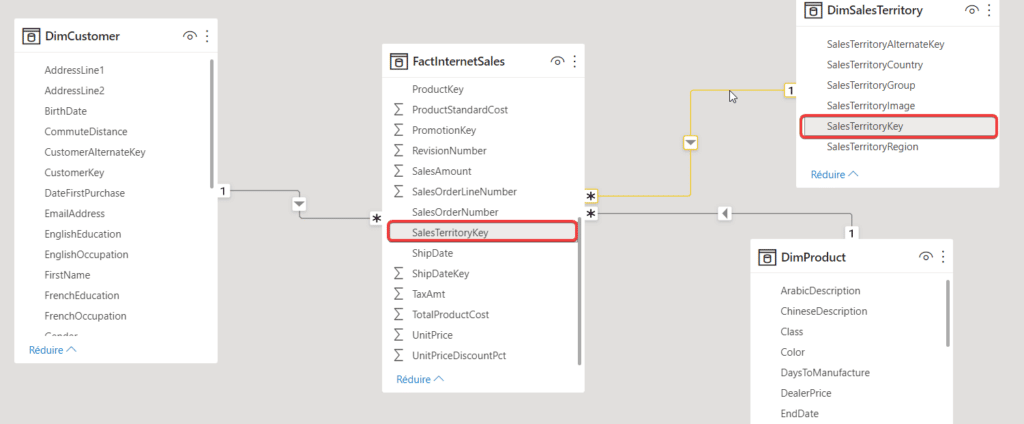1024x424 pixels.
Task: Open DimCustomer more options menu
Action: (208, 37)
